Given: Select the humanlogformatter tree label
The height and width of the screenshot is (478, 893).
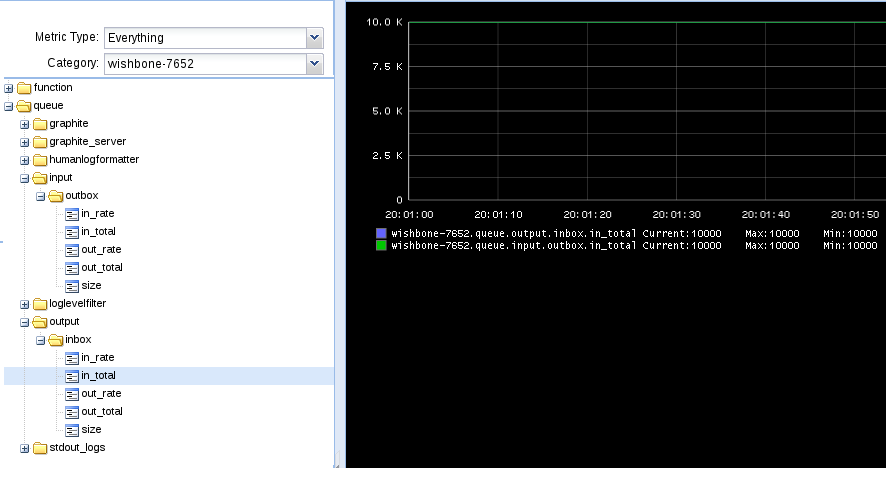Looking at the screenshot, I should [x=94, y=160].
